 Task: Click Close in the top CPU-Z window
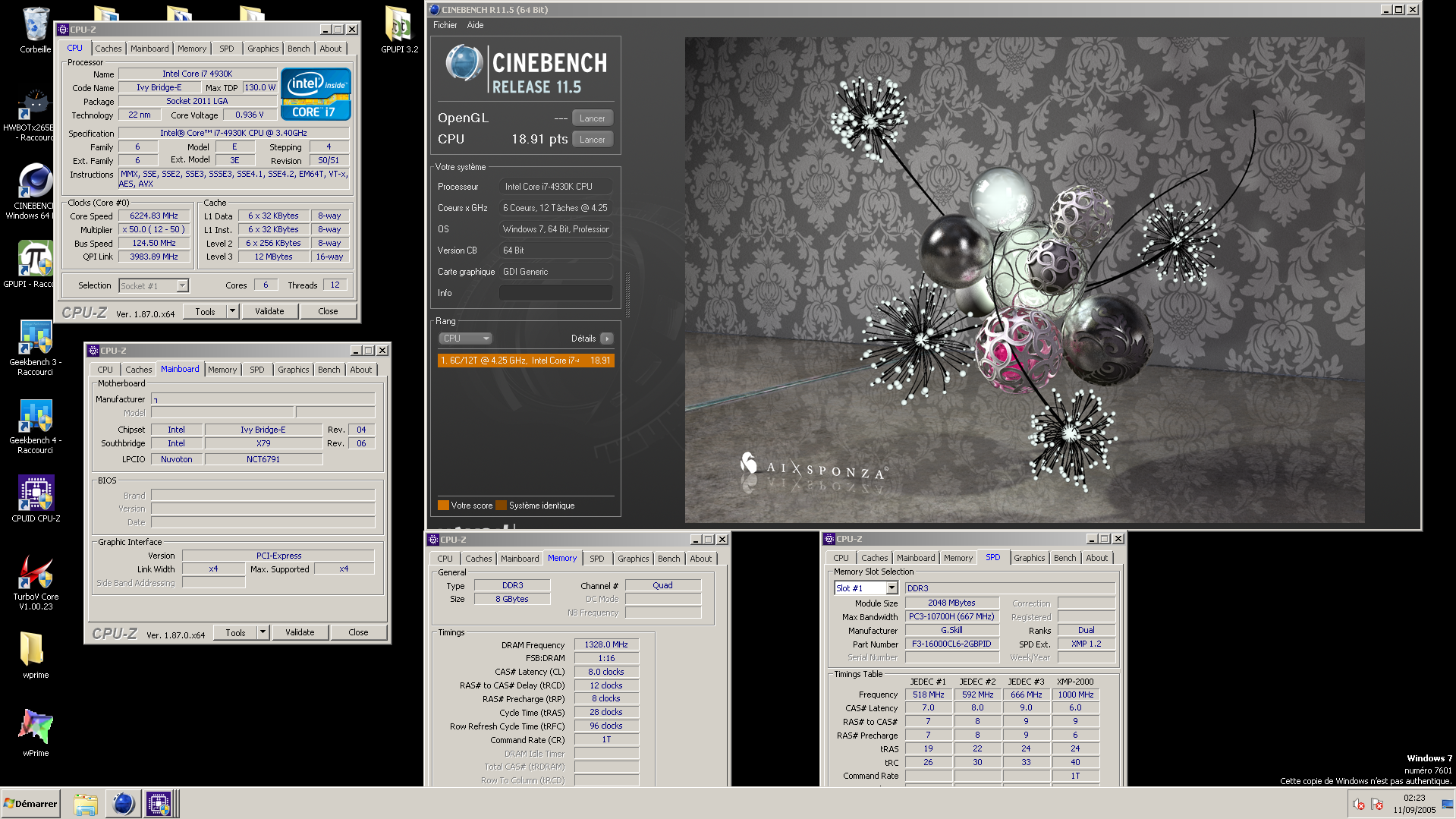click(328, 311)
